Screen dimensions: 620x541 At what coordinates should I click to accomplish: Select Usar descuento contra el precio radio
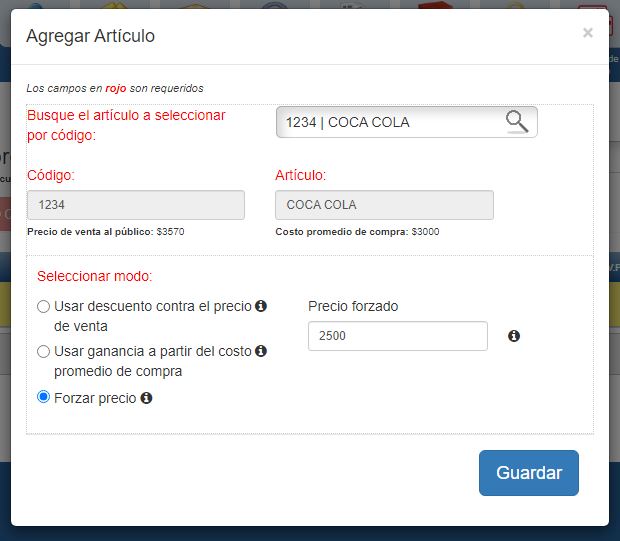coord(43,306)
